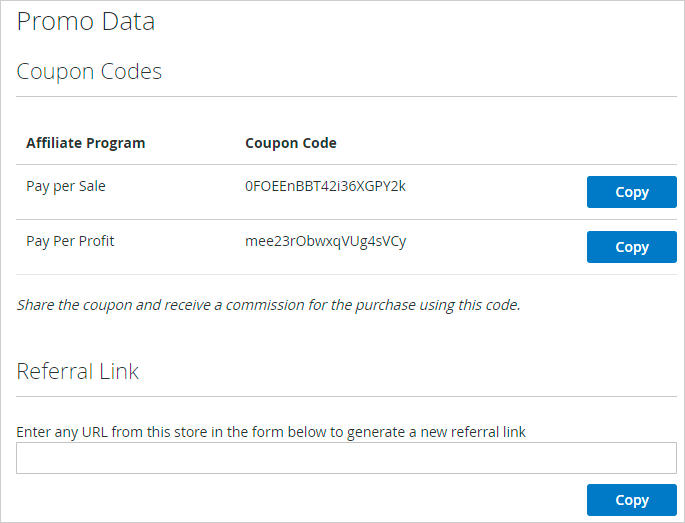The image size is (685, 523).
Task: Click the italic 'Share the coupon' note
Action: tap(268, 305)
